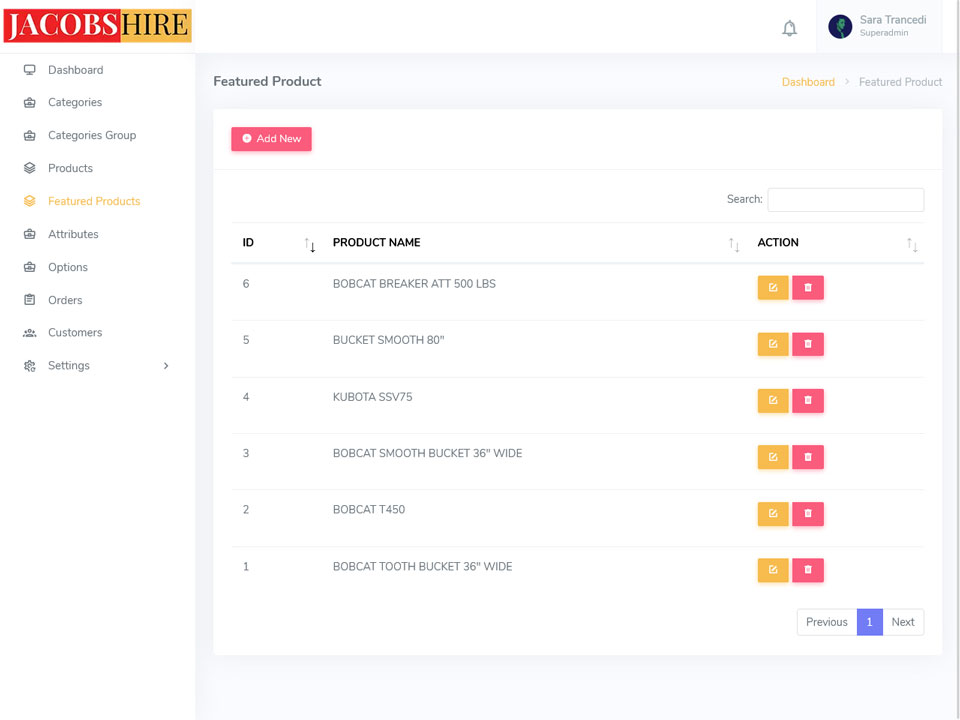Click edit icon for BOBCAT T450

point(773,514)
